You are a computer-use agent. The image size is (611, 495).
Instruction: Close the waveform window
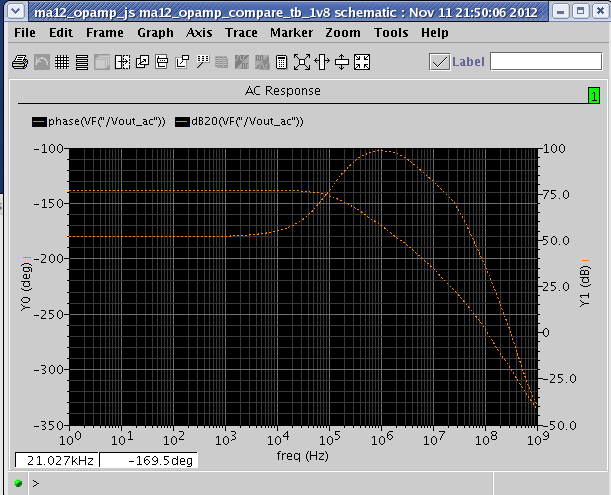click(600, 11)
